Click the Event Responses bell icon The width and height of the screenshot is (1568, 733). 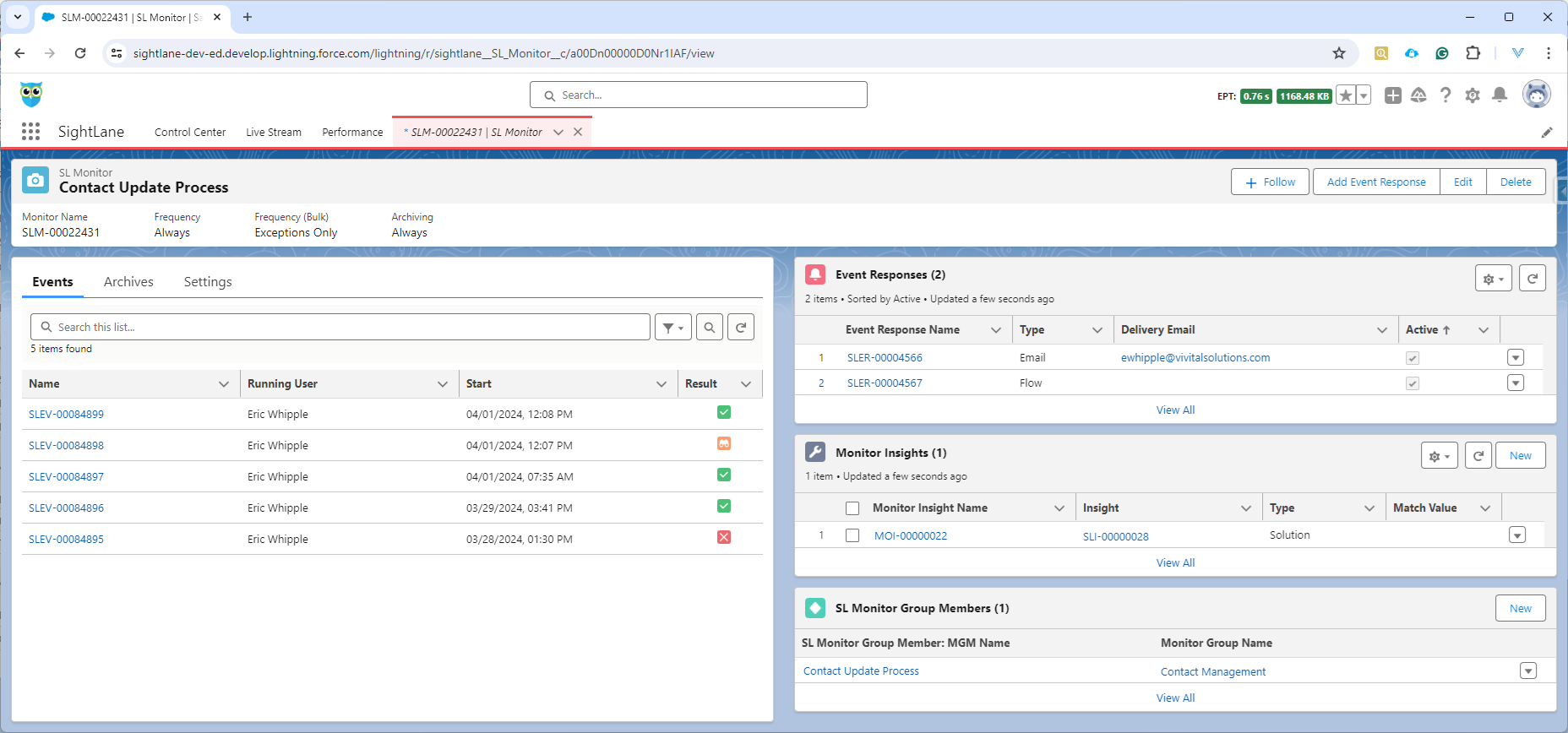coord(815,274)
